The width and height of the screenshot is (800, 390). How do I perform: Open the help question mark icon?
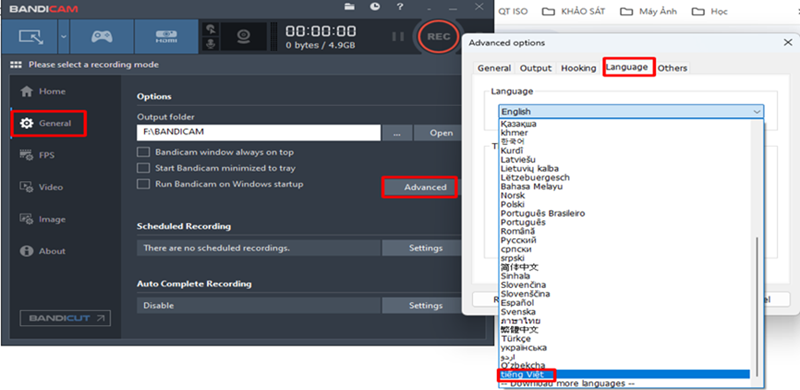(401, 7)
